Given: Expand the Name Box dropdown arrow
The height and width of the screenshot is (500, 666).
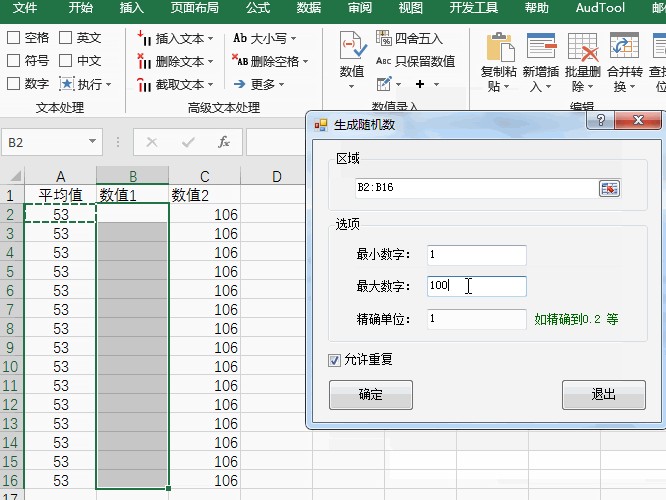Looking at the screenshot, I should point(92,141).
